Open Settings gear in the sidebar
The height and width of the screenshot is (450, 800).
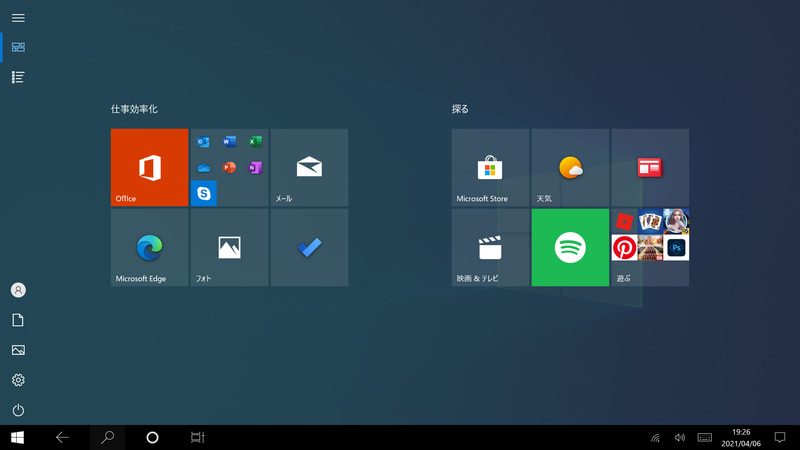click(18, 380)
